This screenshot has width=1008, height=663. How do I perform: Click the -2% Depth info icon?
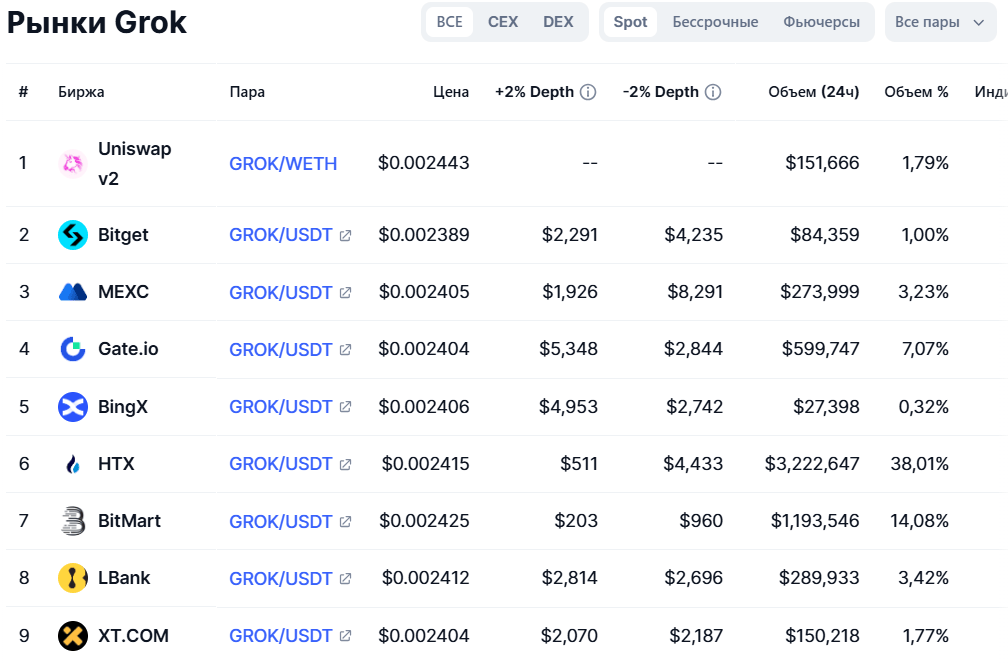tap(713, 92)
